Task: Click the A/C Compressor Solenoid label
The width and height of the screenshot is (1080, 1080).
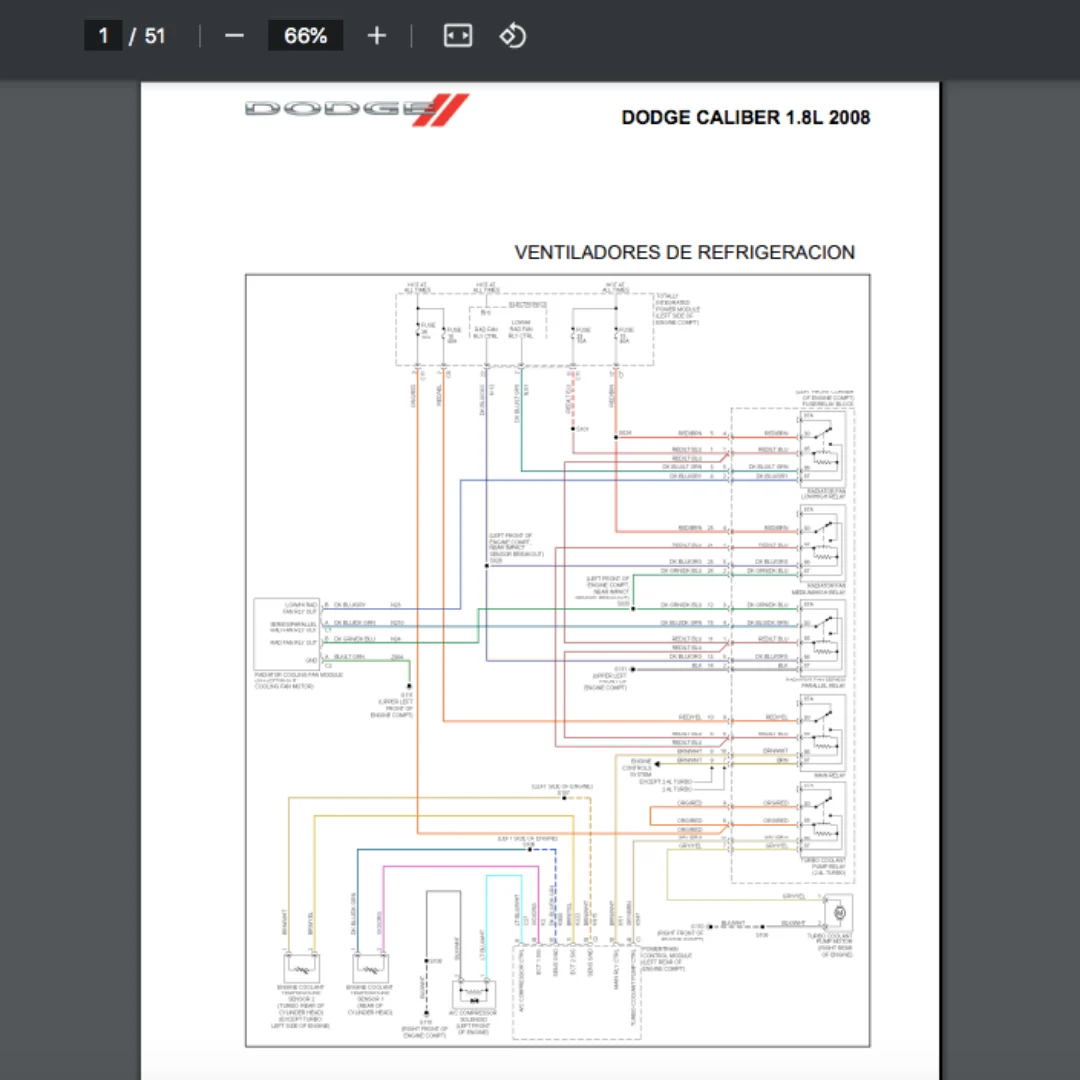Action: [472, 1022]
